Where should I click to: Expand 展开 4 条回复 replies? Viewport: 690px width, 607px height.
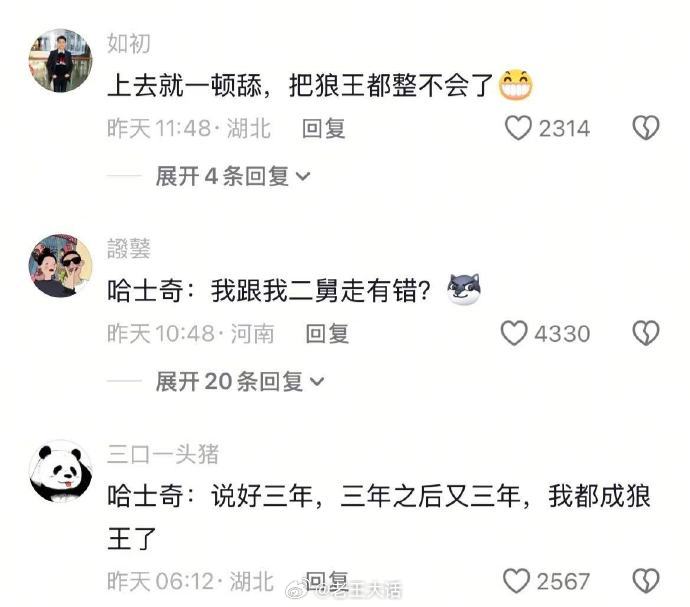pos(233,177)
